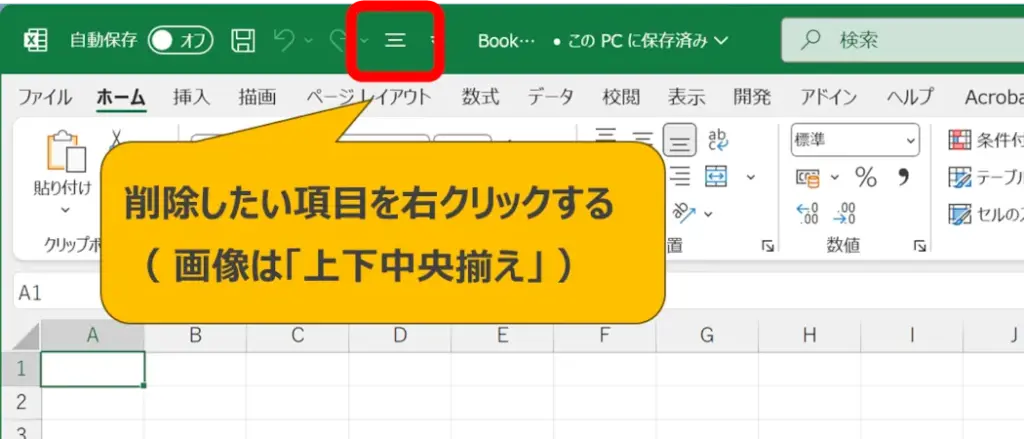Viewport: 1024px width, 439px height.
Task: Click Increase Decimal icon
Action: [808, 213]
